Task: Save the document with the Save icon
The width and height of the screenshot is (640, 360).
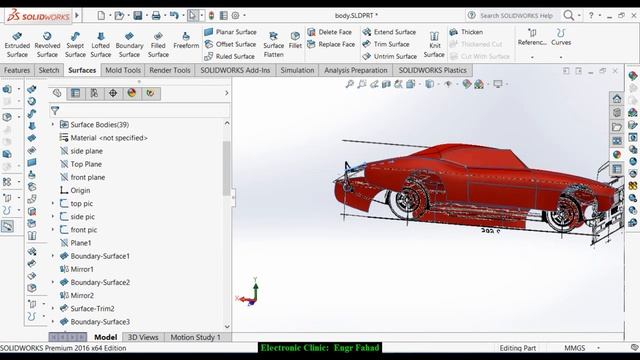Action: 138,16
